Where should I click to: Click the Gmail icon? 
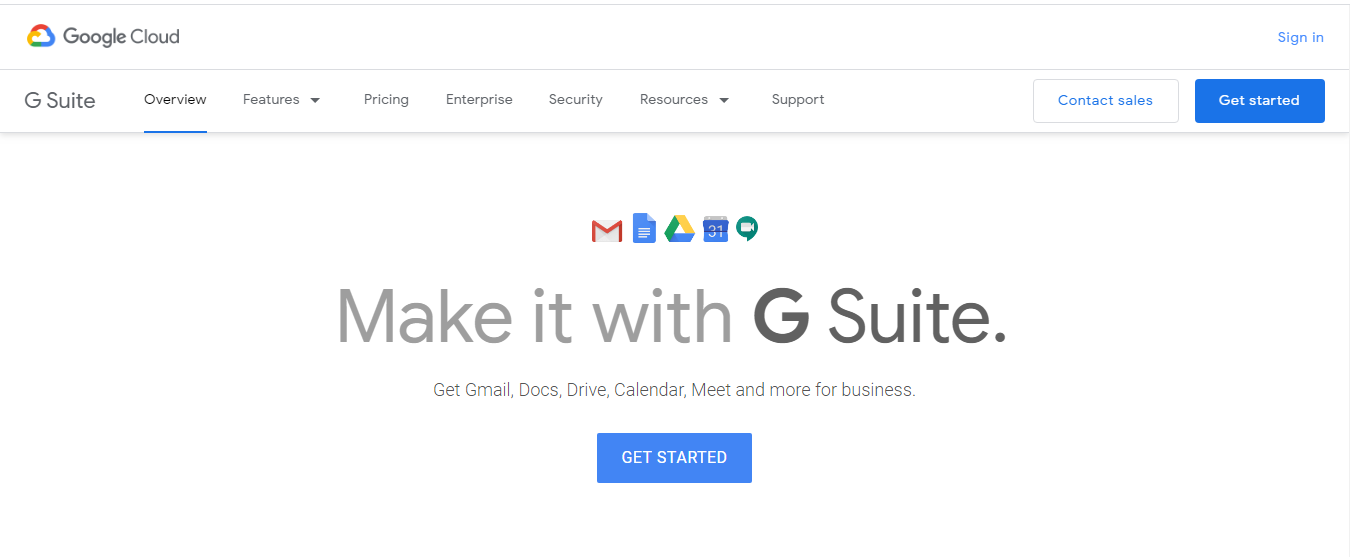(607, 231)
